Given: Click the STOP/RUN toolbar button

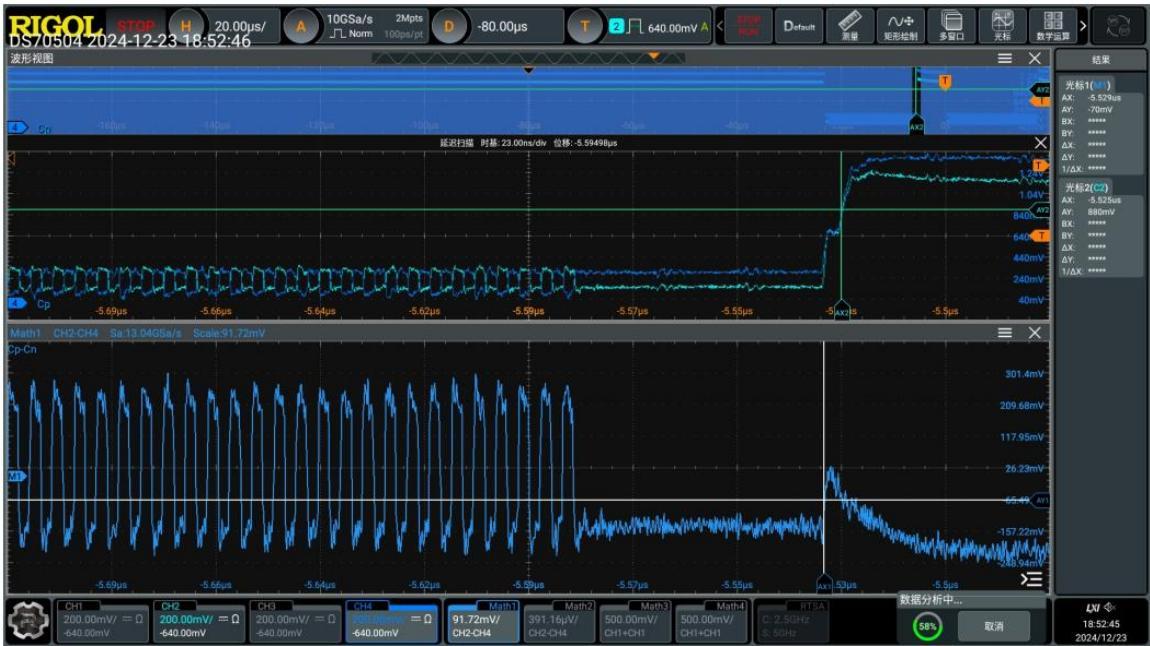Looking at the screenshot, I should pos(748,26).
